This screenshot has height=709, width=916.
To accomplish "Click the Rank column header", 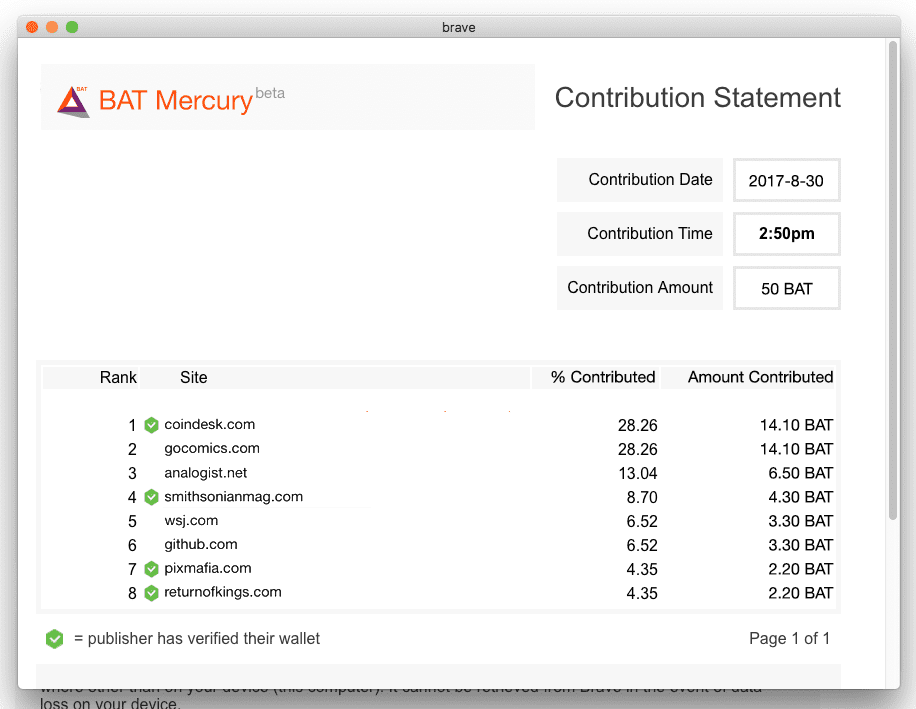I will (x=118, y=377).
